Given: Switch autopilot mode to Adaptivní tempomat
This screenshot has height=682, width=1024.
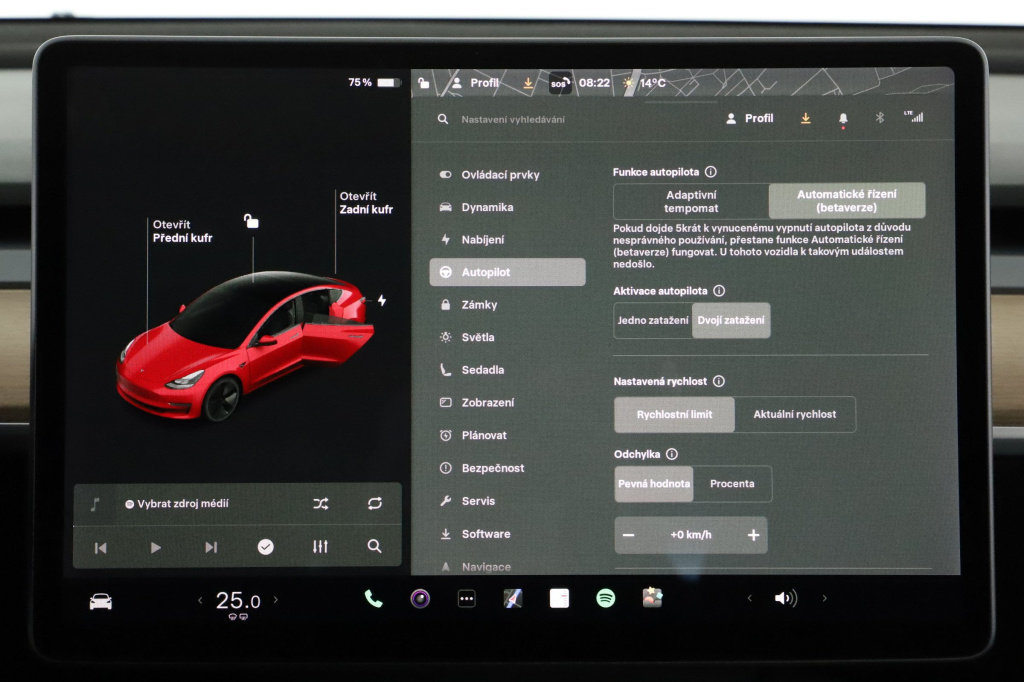Looking at the screenshot, I should tap(692, 200).
